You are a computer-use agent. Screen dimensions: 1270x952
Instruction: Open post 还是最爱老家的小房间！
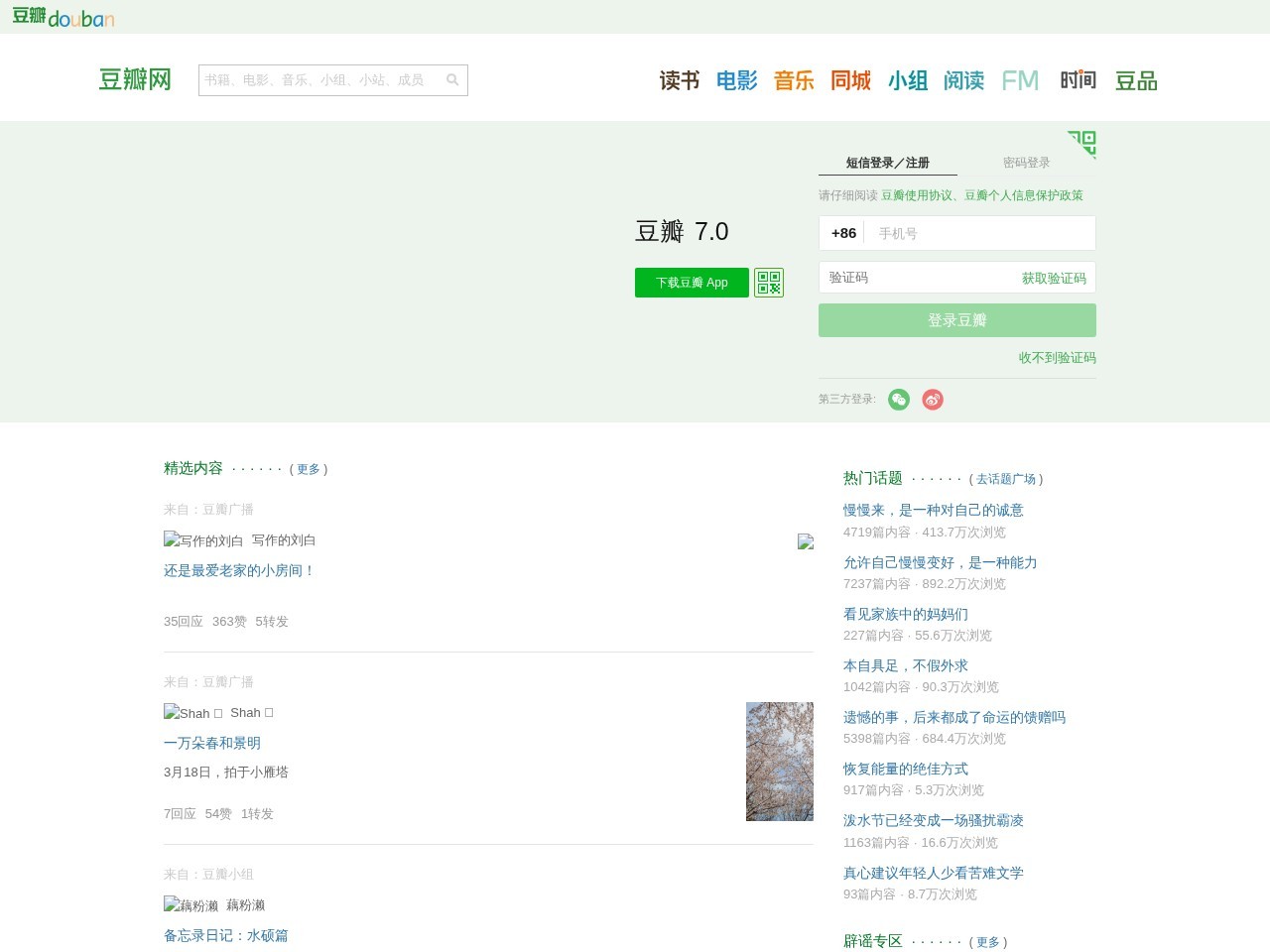coord(239,570)
